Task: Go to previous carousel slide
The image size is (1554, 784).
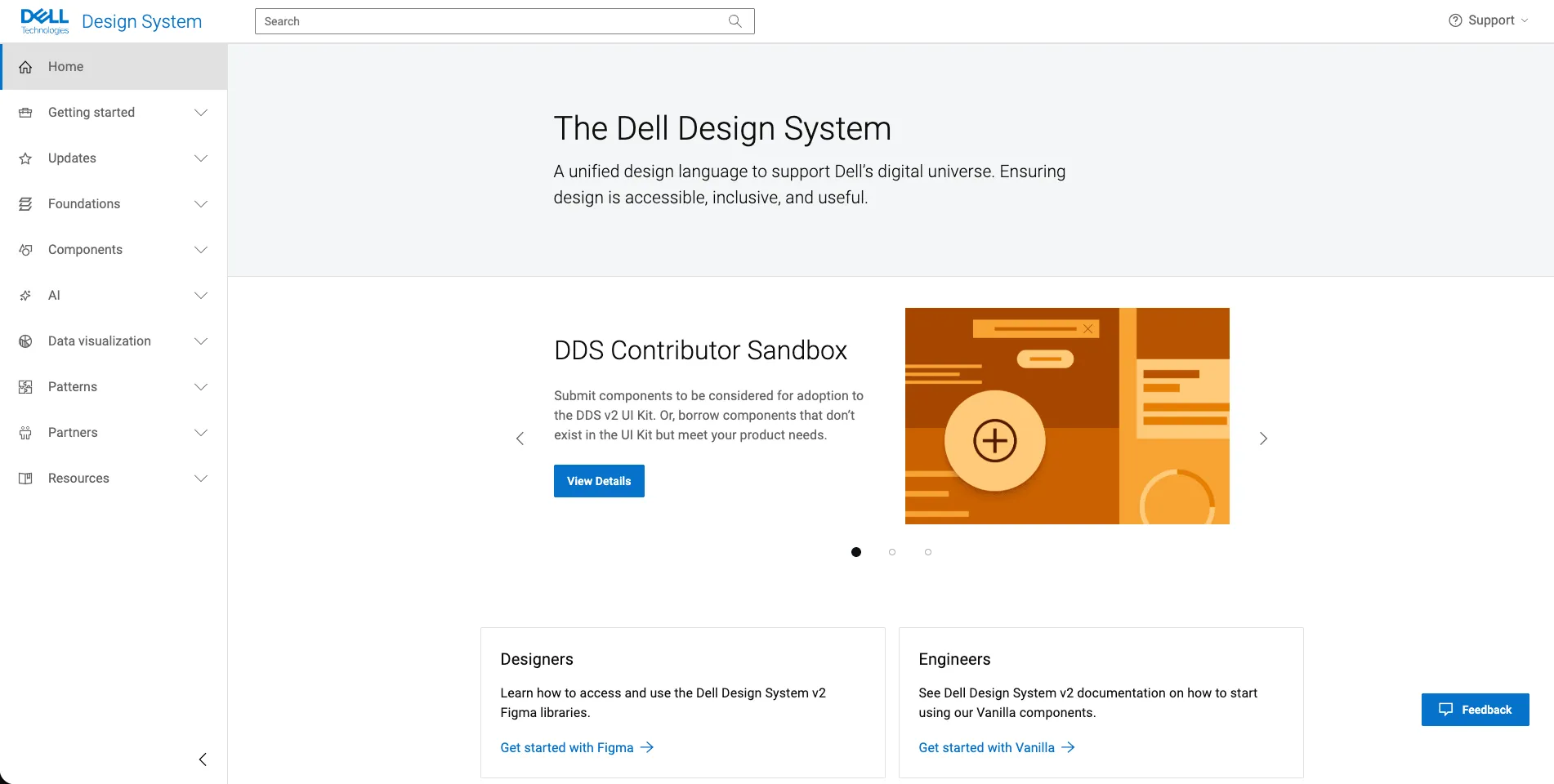Action: click(x=520, y=439)
